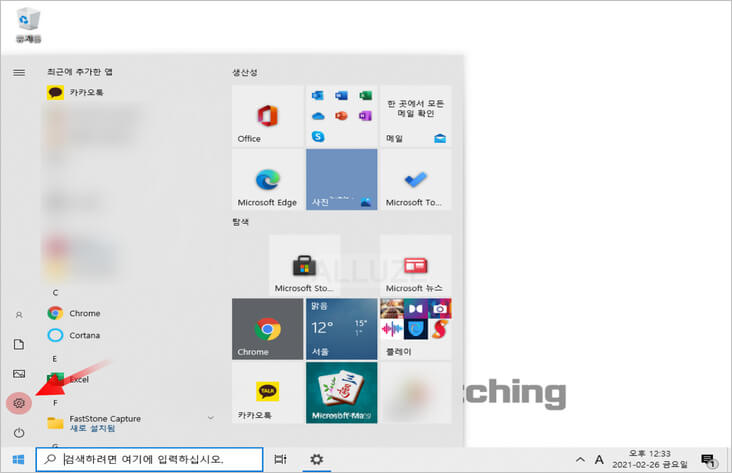Screen dimensions: 732x473
Task: Open the Recycle Bin on the desktop
Action: 28,25
